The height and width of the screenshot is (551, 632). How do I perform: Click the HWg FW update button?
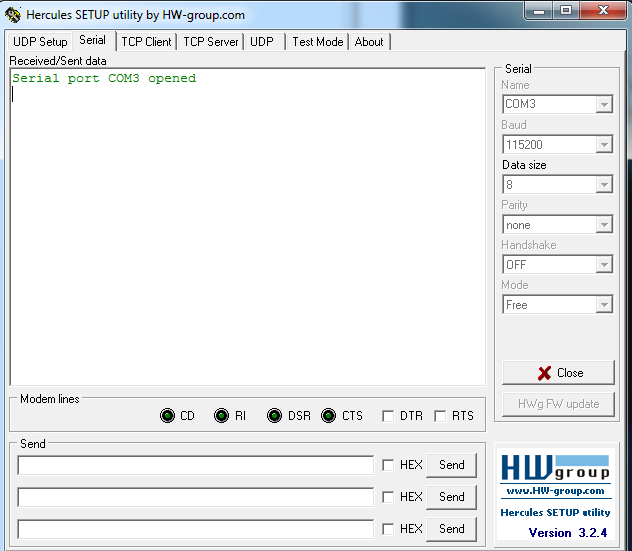(558, 404)
